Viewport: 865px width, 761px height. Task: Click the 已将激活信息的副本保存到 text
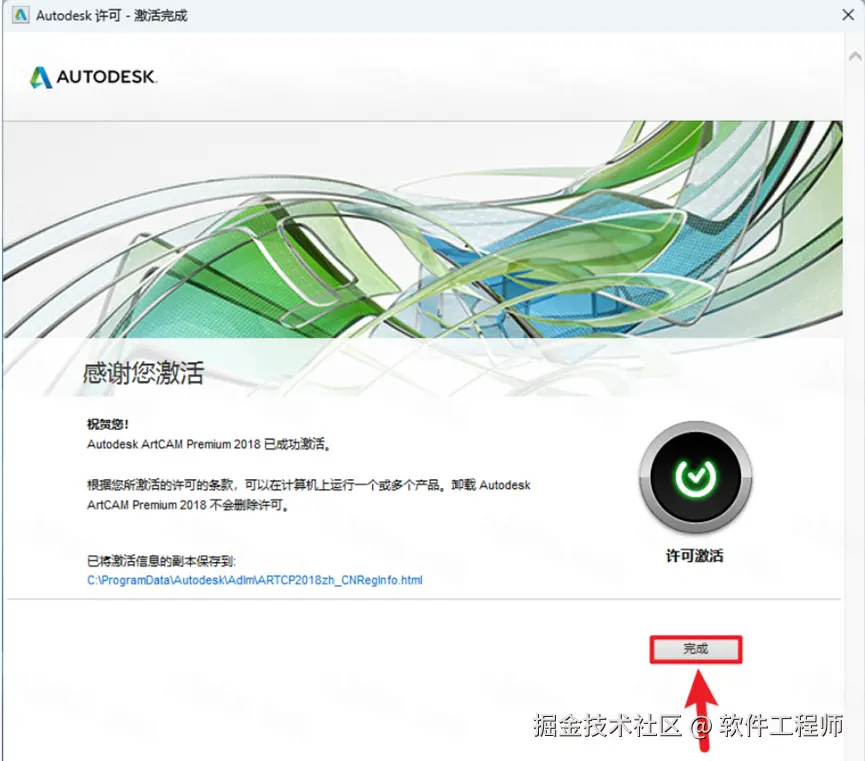click(x=161, y=561)
